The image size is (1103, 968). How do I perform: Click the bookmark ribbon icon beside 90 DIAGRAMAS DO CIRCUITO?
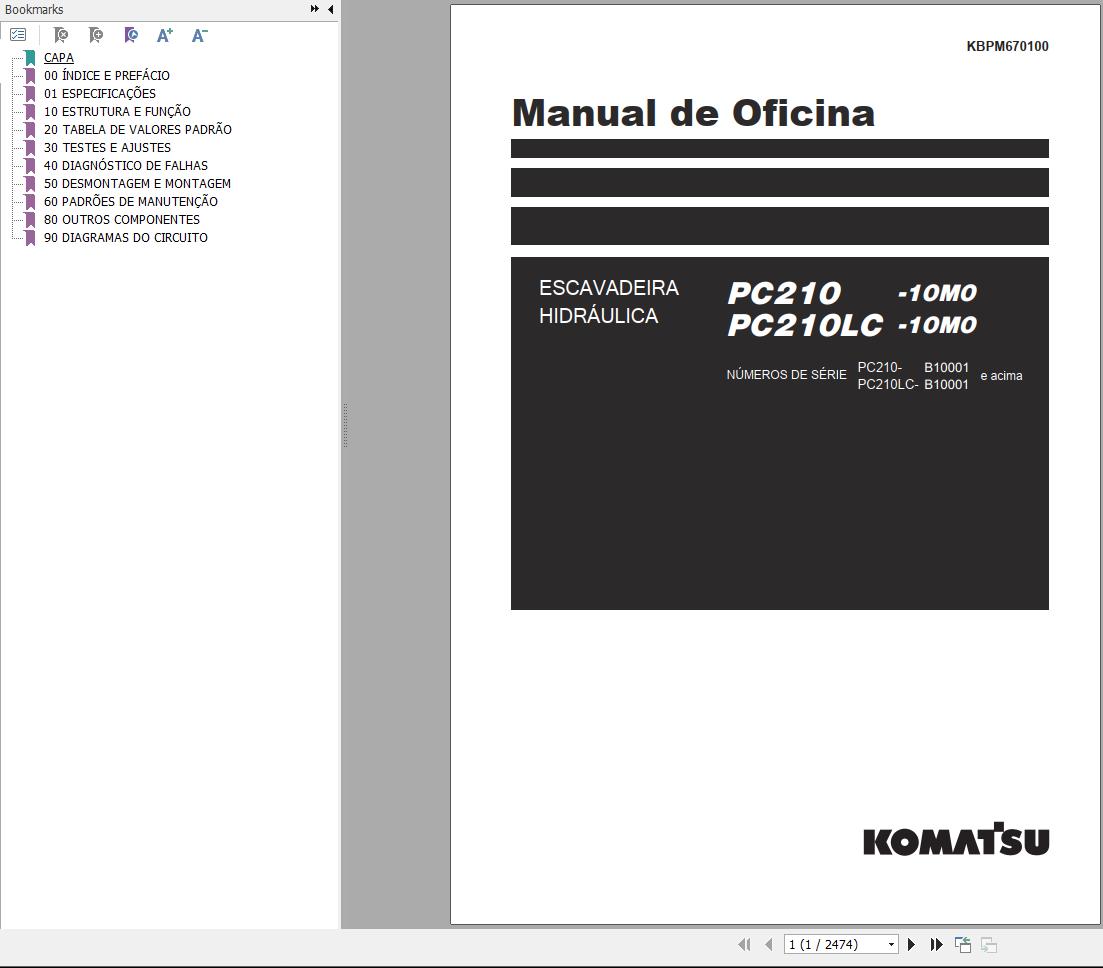coord(30,238)
